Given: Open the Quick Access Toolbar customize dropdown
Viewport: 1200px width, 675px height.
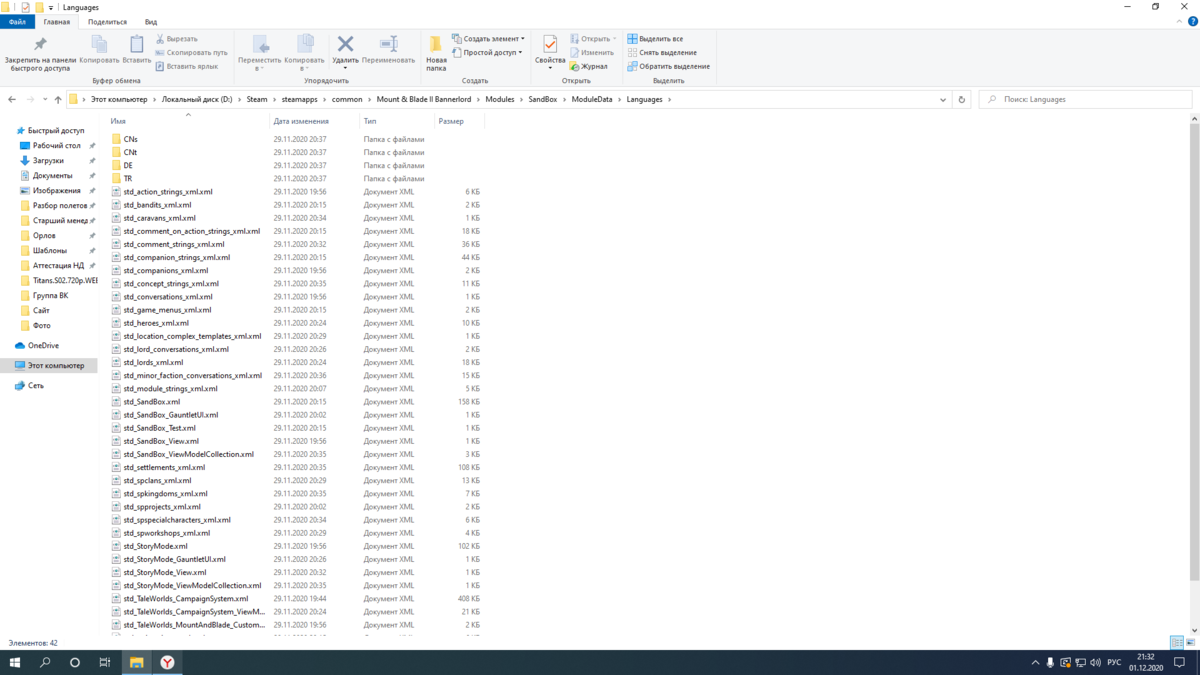Looking at the screenshot, I should point(51,7).
